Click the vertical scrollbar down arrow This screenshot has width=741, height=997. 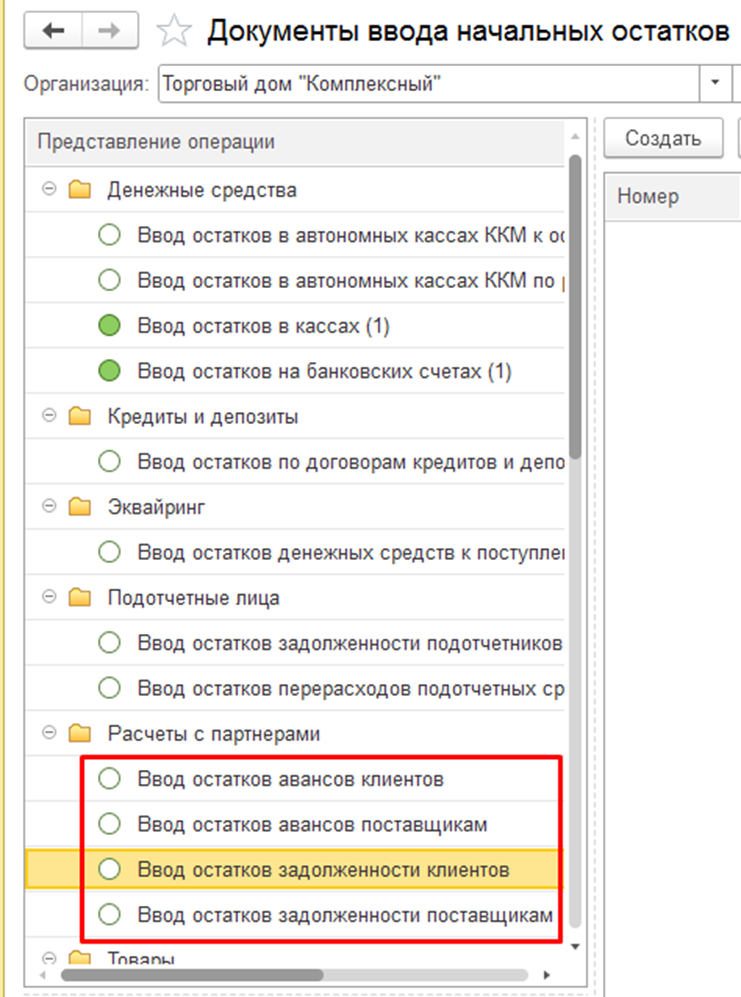pyautogui.click(x=575, y=947)
